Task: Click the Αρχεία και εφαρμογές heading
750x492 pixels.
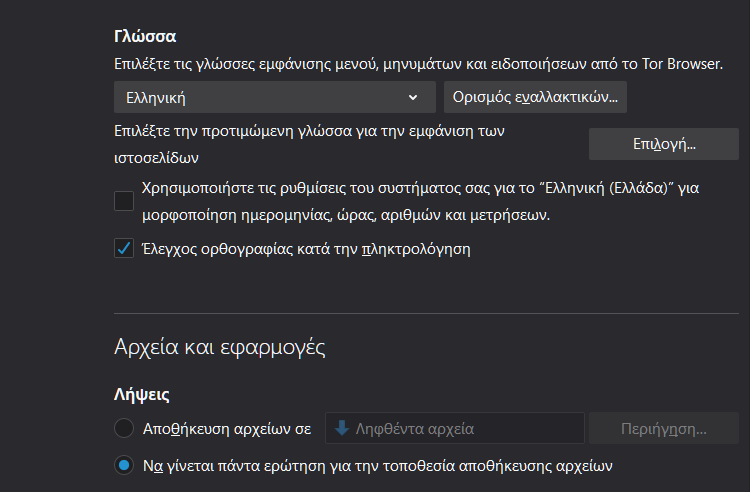Action: (220, 347)
